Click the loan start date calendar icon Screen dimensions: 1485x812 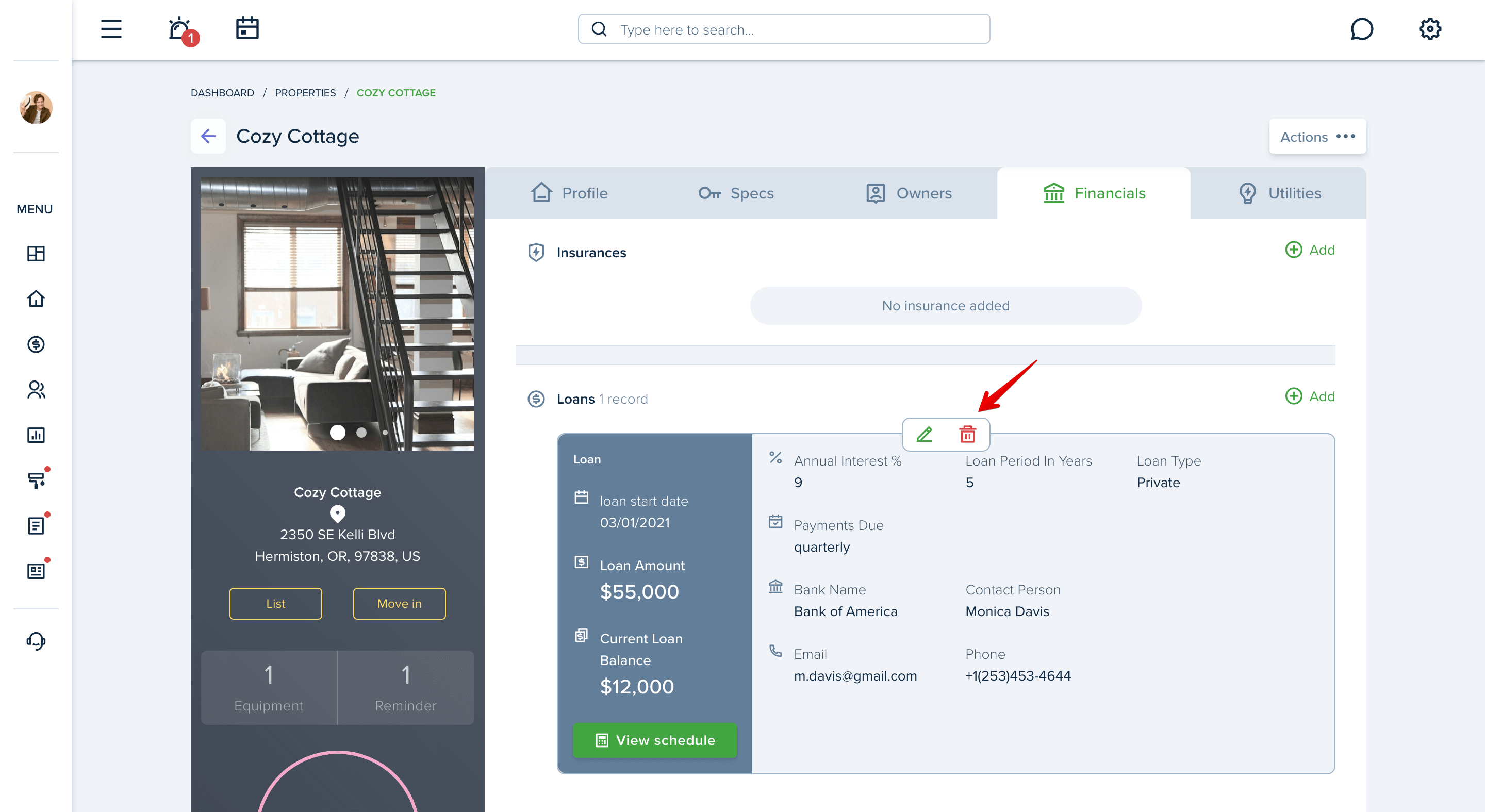[x=581, y=498]
